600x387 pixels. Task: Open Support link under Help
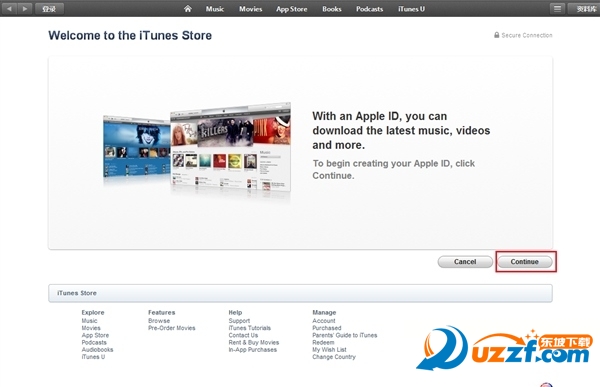tap(239, 321)
